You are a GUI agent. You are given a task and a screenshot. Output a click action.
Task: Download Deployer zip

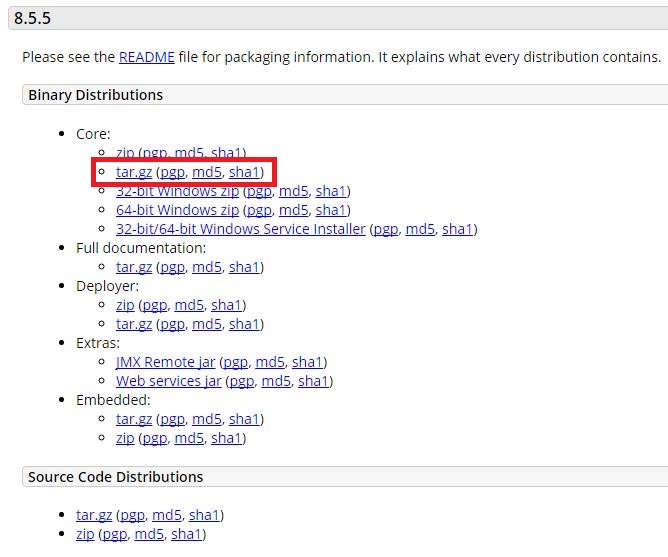coord(125,305)
